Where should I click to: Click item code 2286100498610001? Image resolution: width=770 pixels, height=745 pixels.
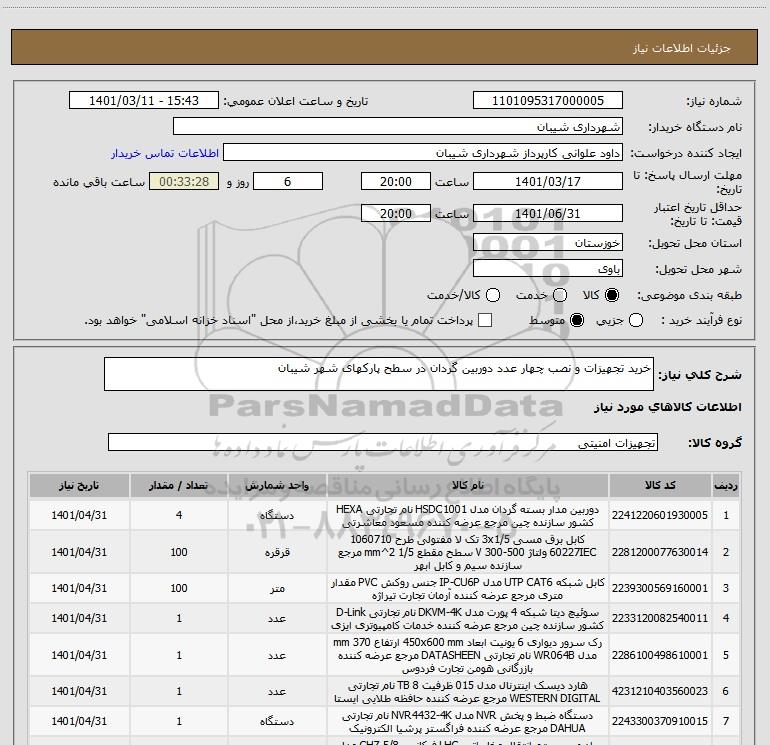coord(660,655)
